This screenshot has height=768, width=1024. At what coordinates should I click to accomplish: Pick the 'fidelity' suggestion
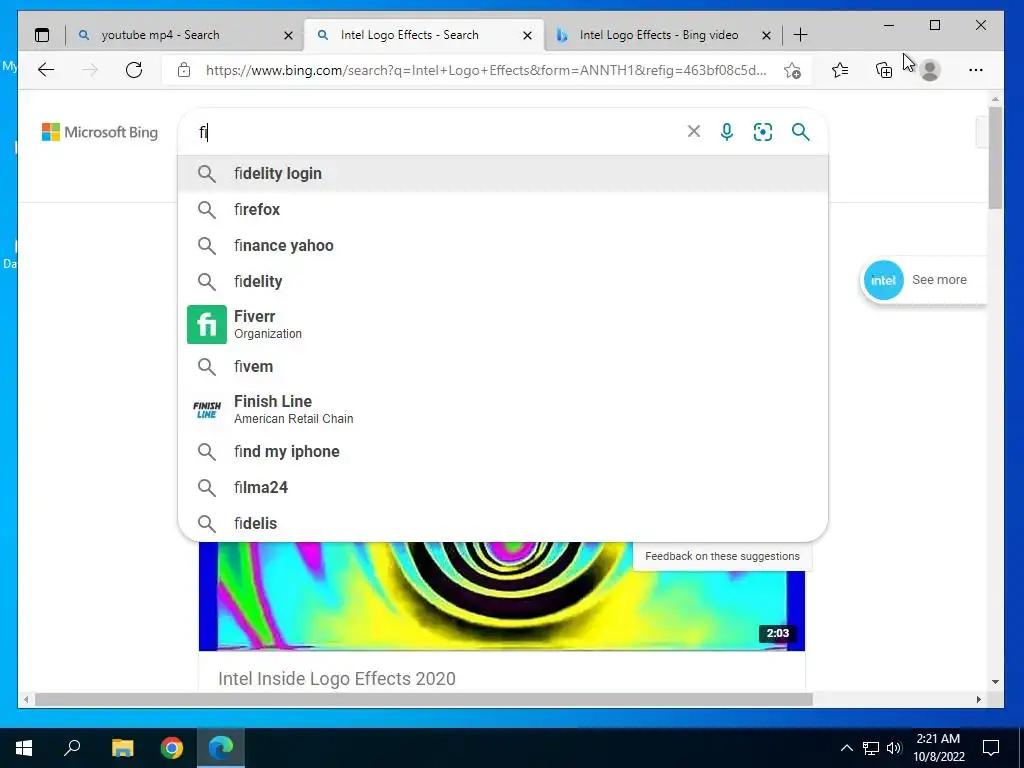click(x=503, y=281)
